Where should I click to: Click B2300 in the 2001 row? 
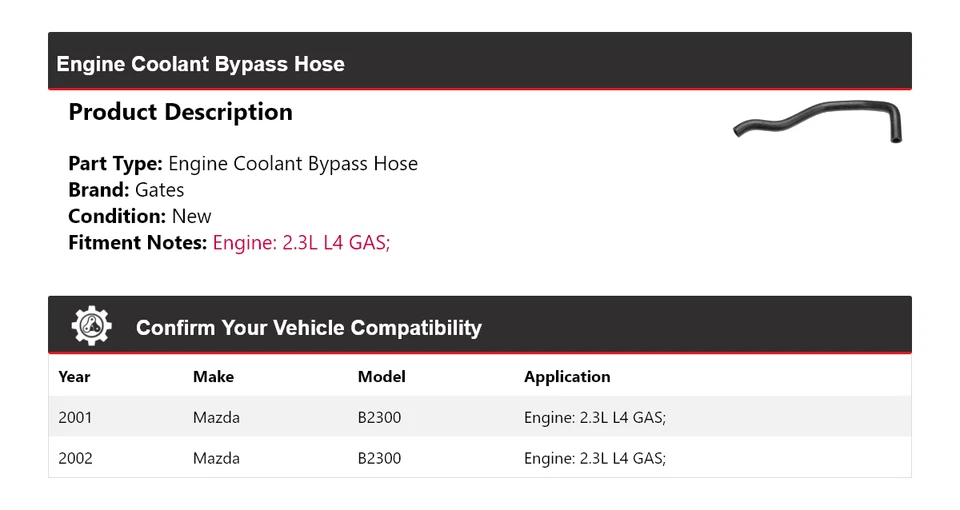click(379, 417)
